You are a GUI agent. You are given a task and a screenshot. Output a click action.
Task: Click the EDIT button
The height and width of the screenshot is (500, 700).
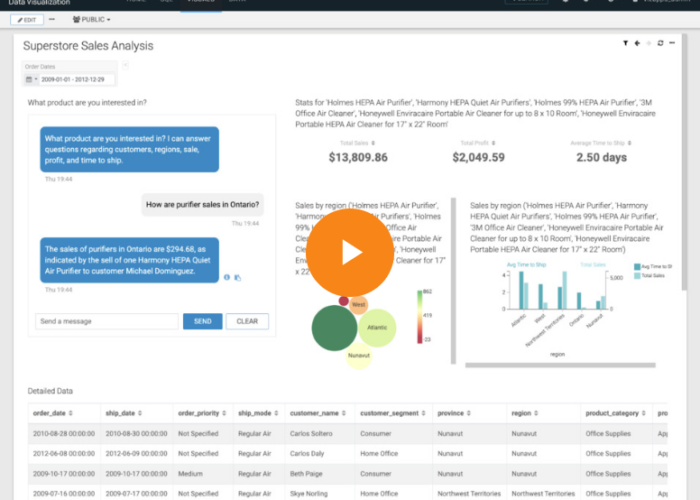click(27, 20)
